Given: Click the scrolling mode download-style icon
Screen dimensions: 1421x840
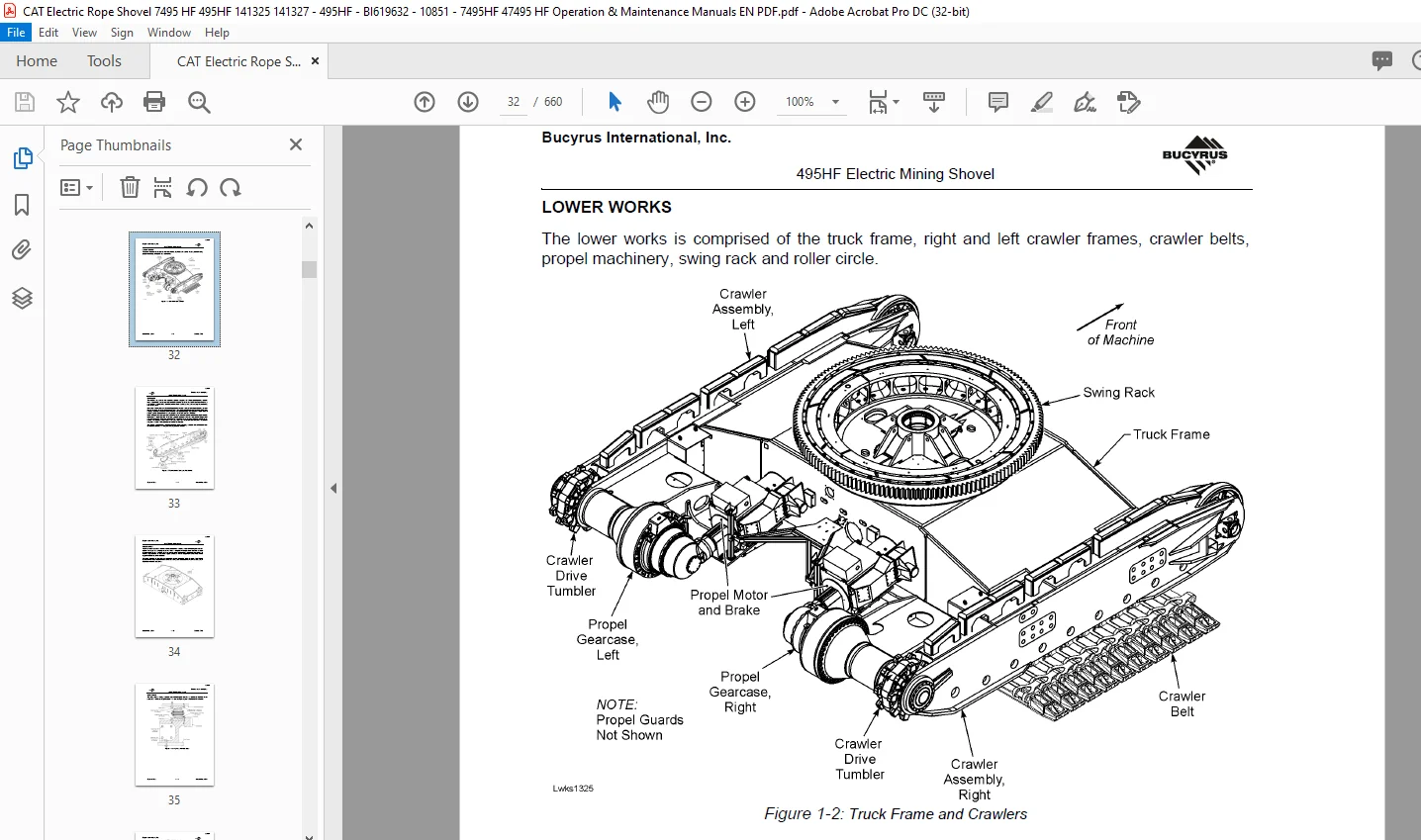Looking at the screenshot, I should pyautogui.click(x=934, y=102).
